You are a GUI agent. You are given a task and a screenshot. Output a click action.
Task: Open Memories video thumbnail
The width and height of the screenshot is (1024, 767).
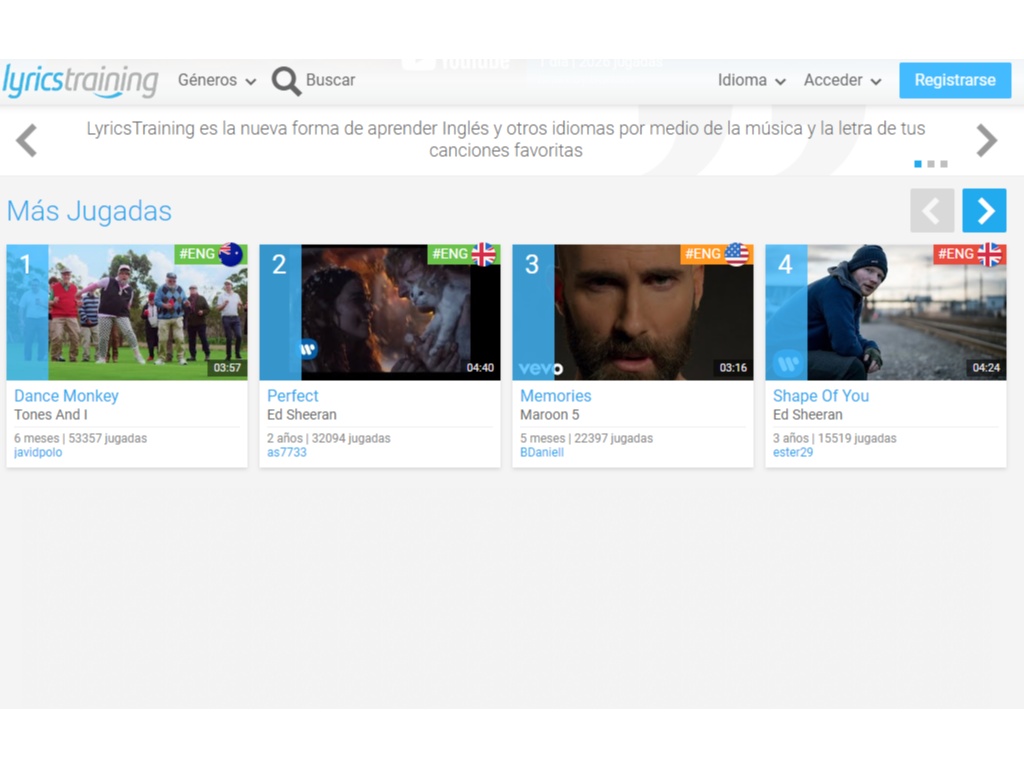[x=632, y=312]
